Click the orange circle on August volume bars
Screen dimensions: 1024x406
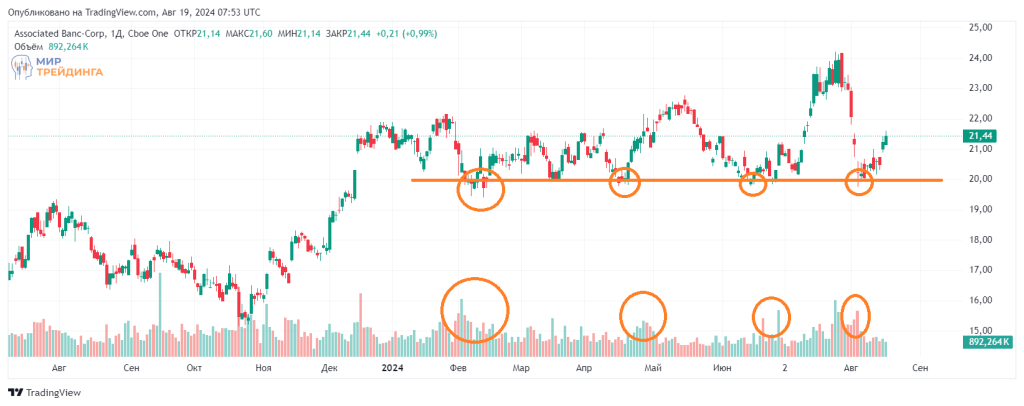[x=856, y=315]
